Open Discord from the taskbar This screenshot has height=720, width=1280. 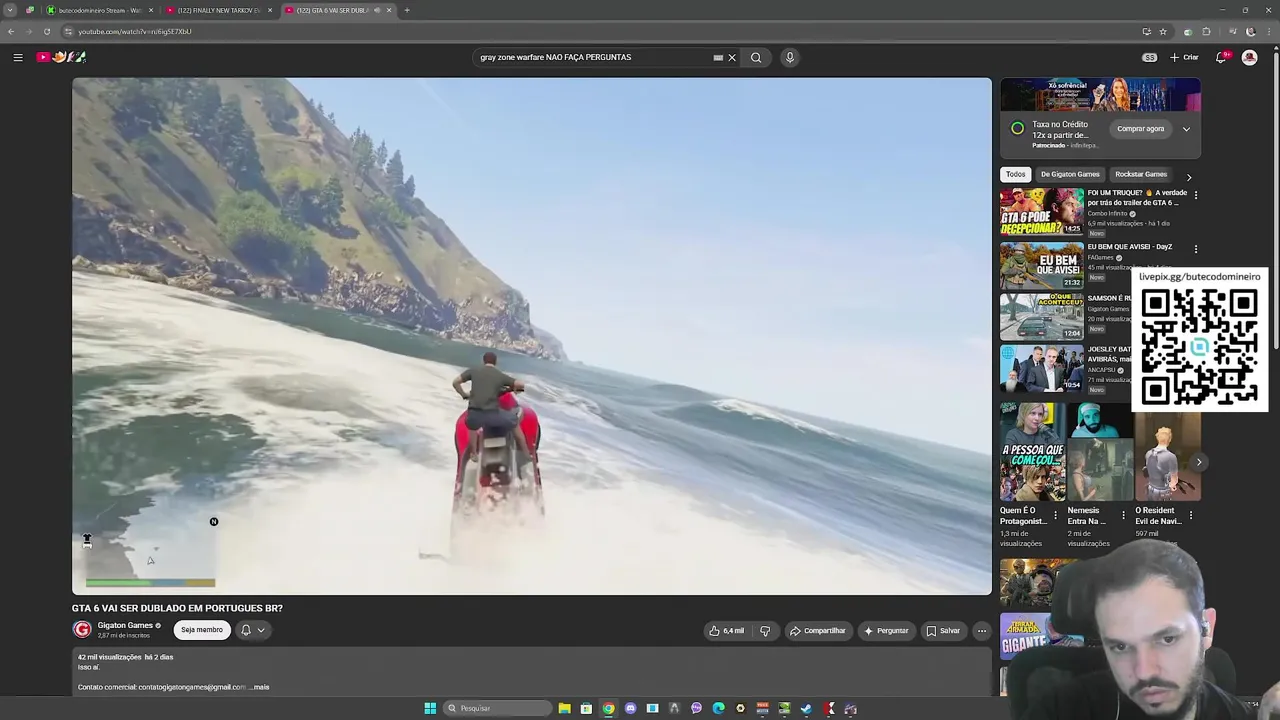[630, 708]
